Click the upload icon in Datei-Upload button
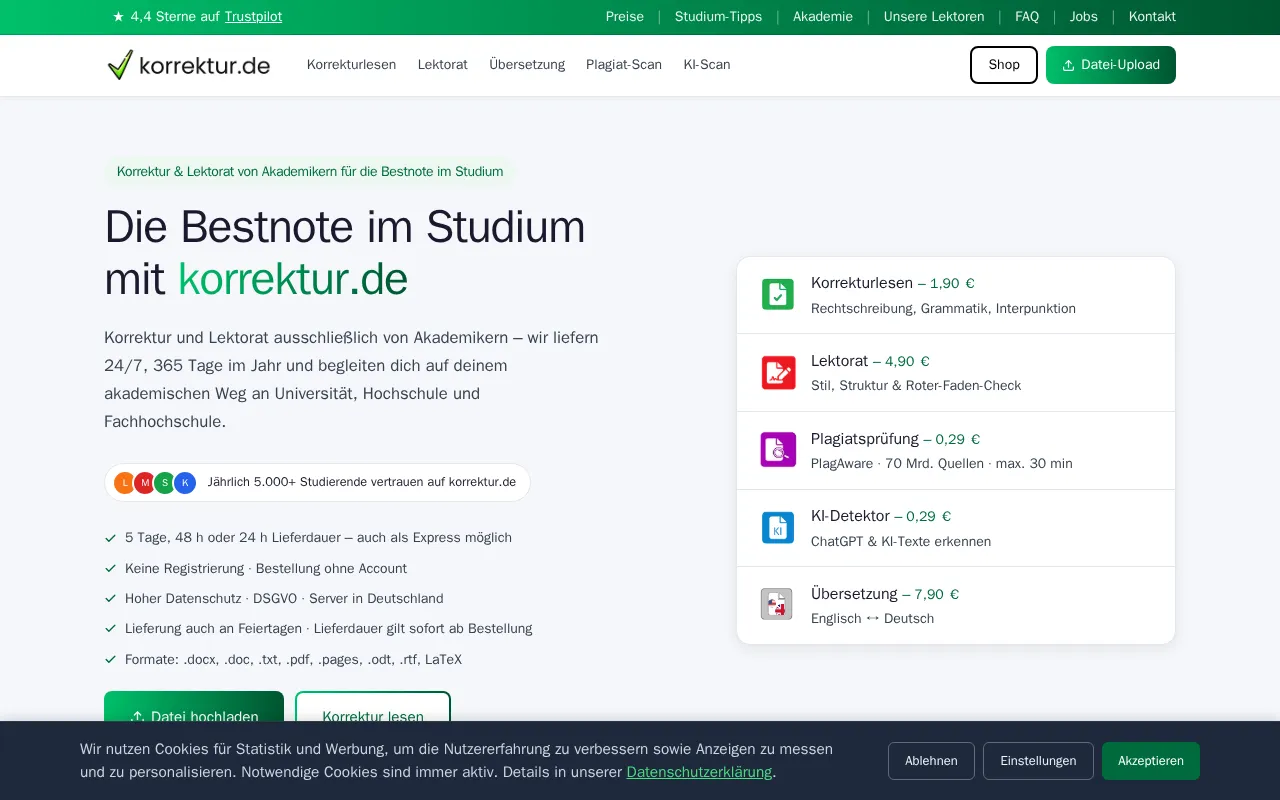Viewport: 1280px width, 800px height. (1068, 65)
